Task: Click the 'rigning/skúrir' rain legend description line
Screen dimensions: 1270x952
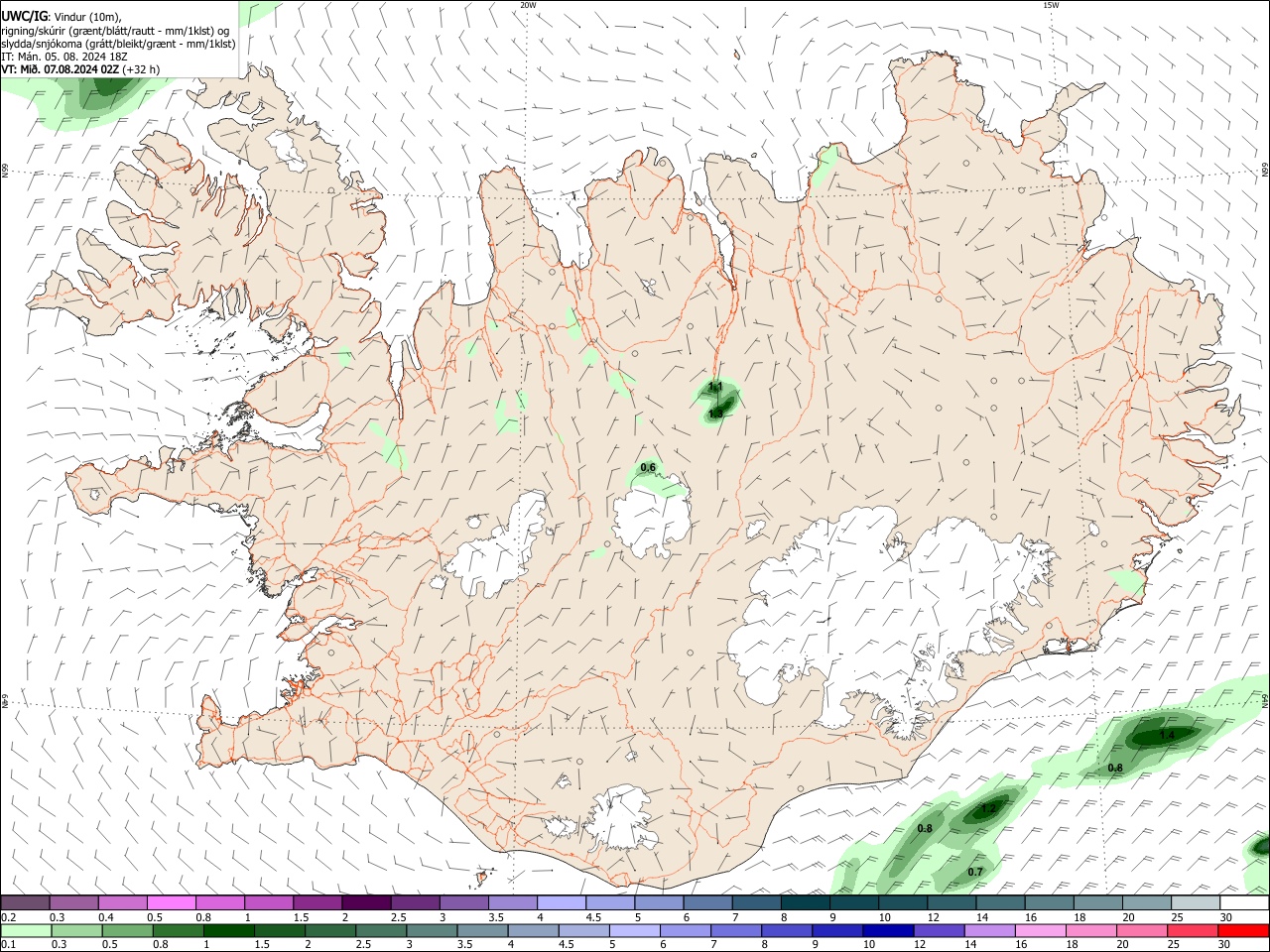Action: click(115, 30)
